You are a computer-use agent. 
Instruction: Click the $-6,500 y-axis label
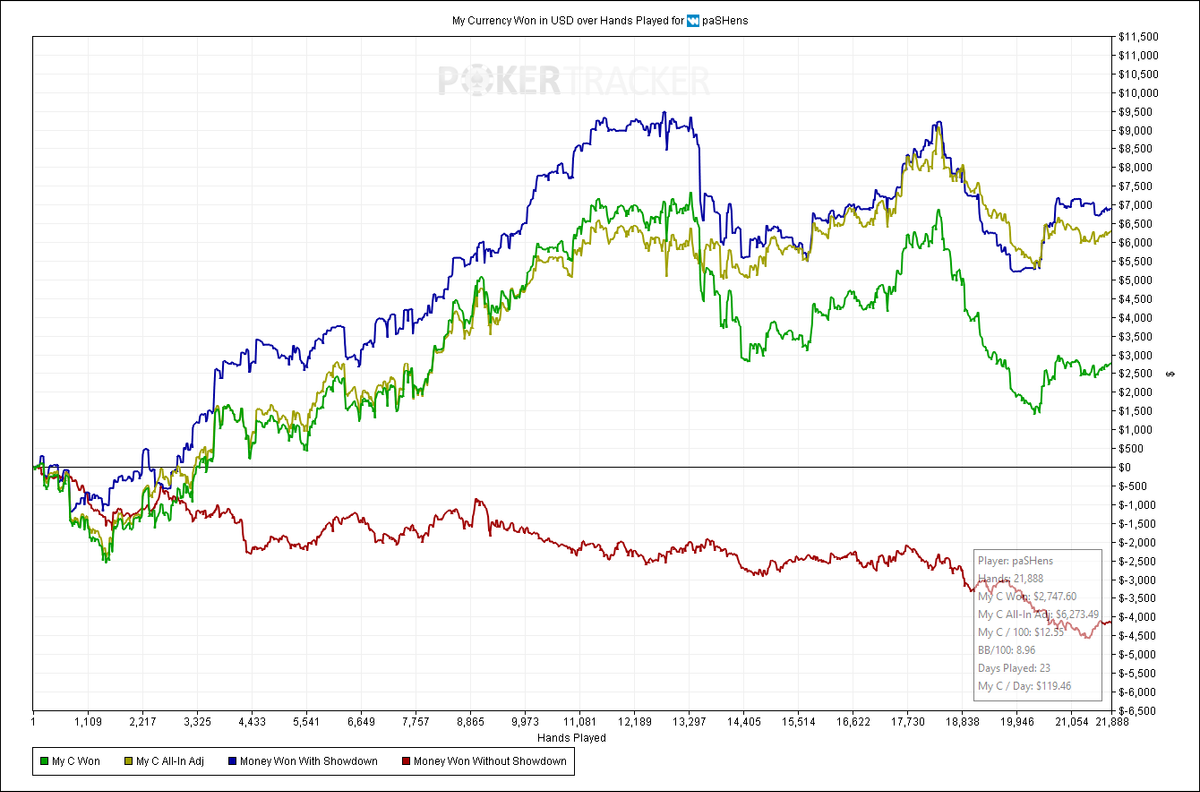click(1138, 710)
